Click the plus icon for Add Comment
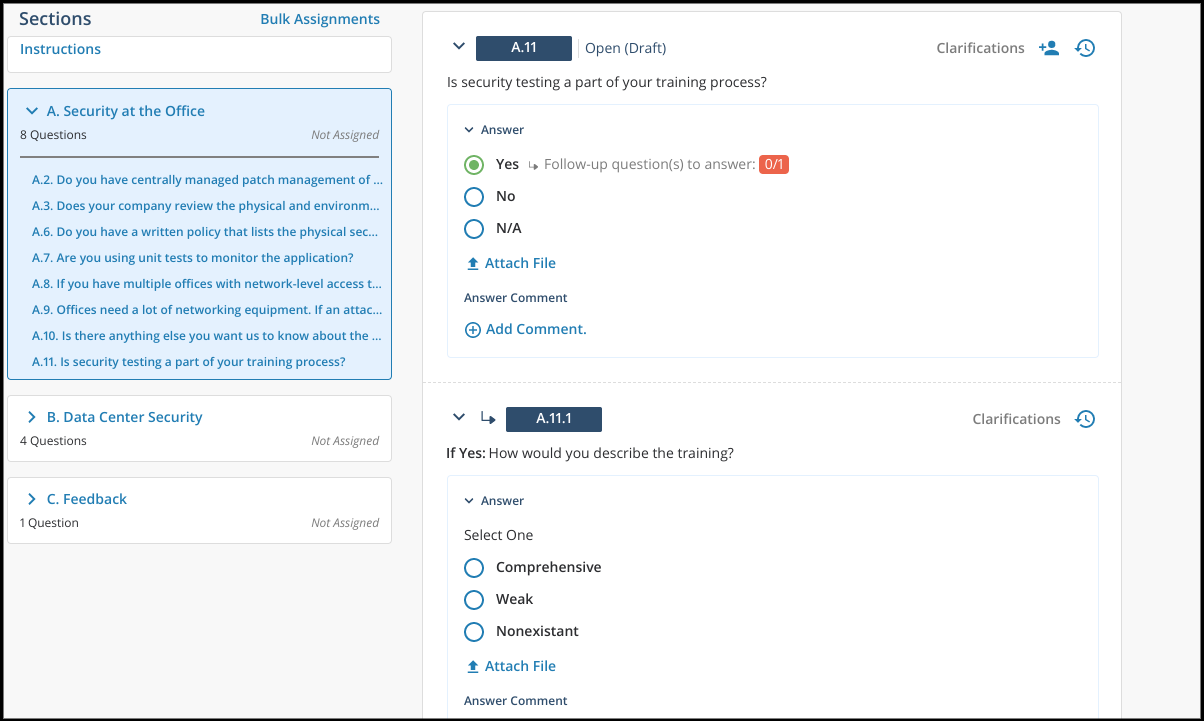Screen dimensions: 1204x721 [473, 329]
